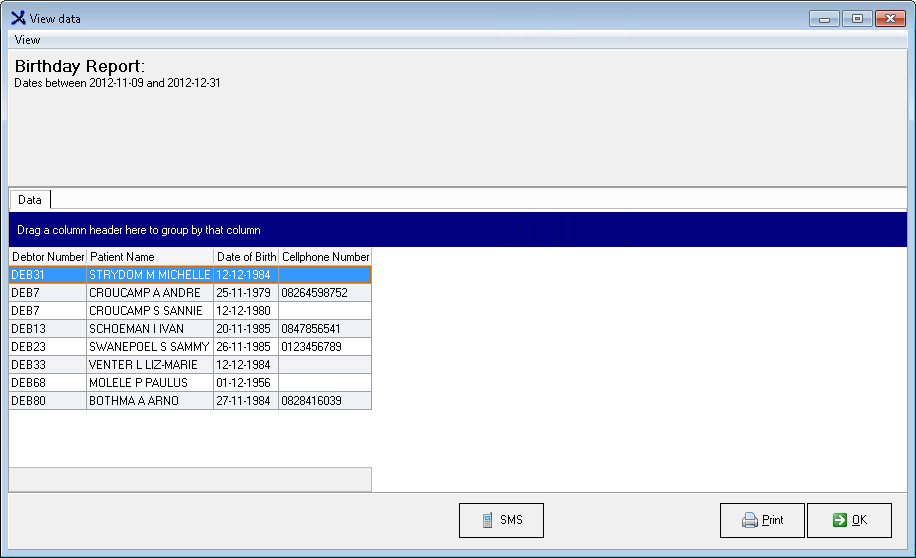Click debtor number DEB13

[47, 329]
